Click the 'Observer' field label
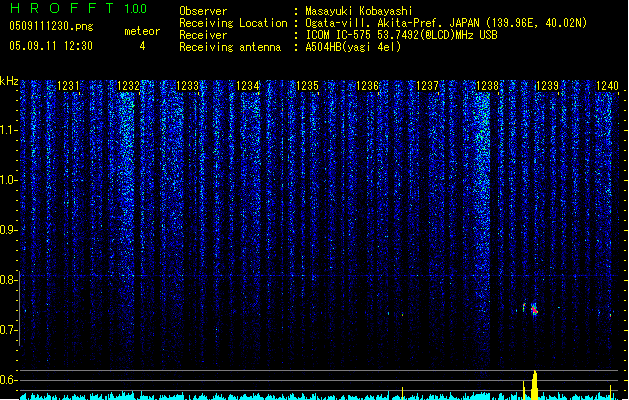The height and width of the screenshot is (400, 629). click(203, 11)
